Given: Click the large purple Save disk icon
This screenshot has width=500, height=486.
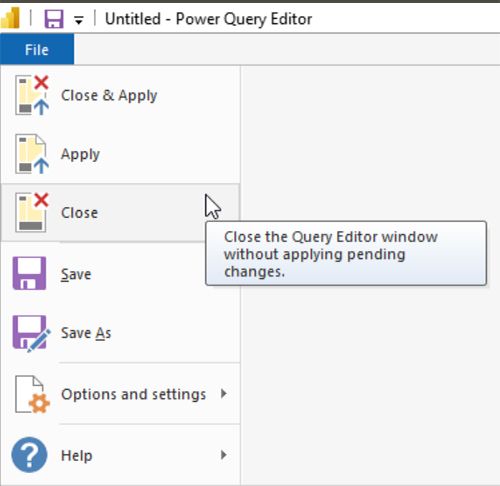Looking at the screenshot, I should tap(29, 273).
